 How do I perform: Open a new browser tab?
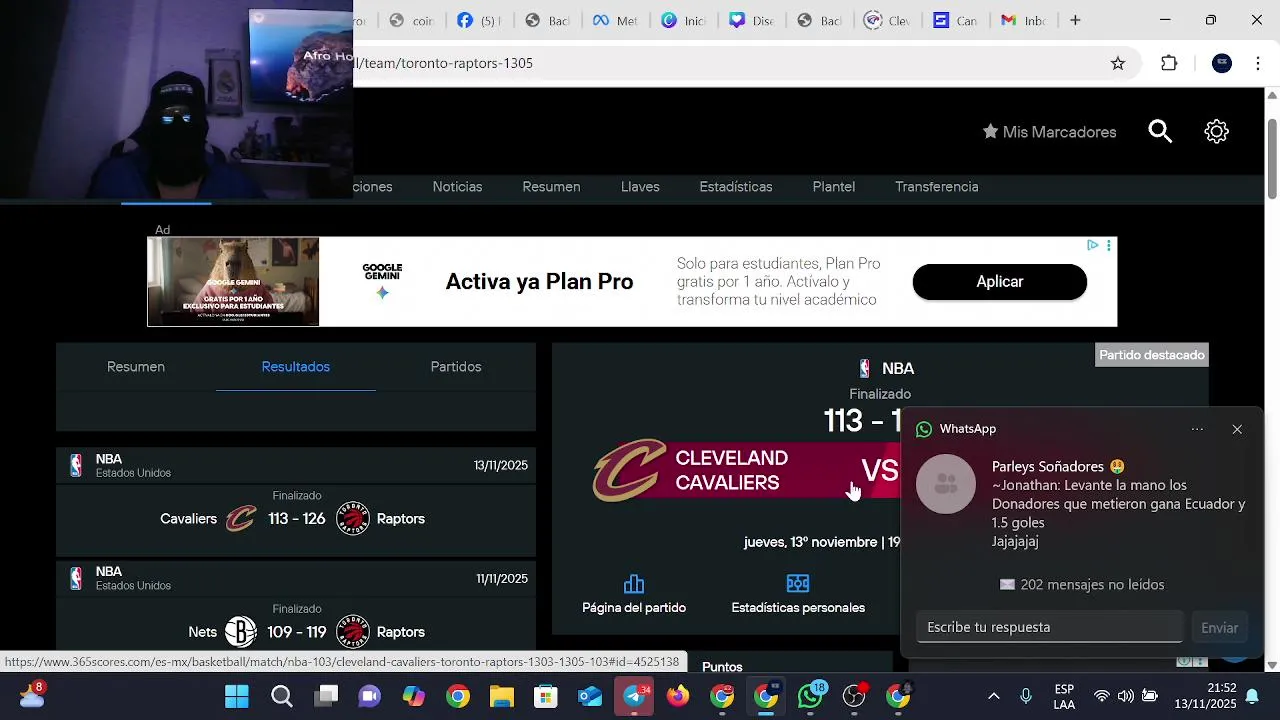click(1075, 20)
